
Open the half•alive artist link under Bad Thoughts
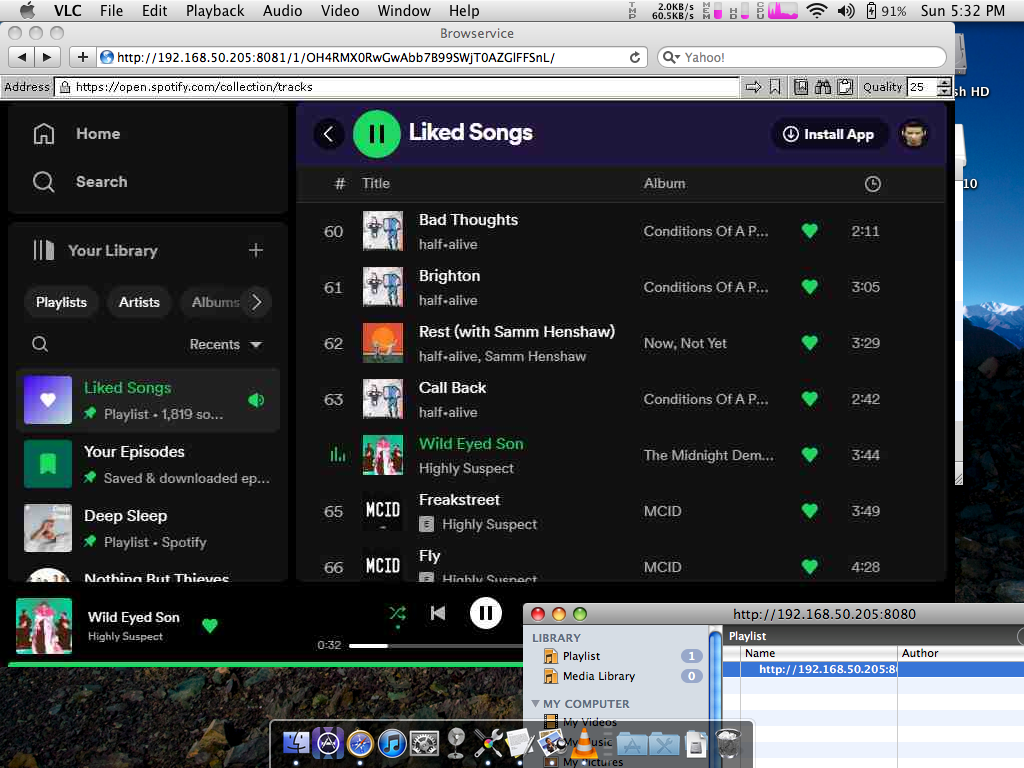point(448,244)
